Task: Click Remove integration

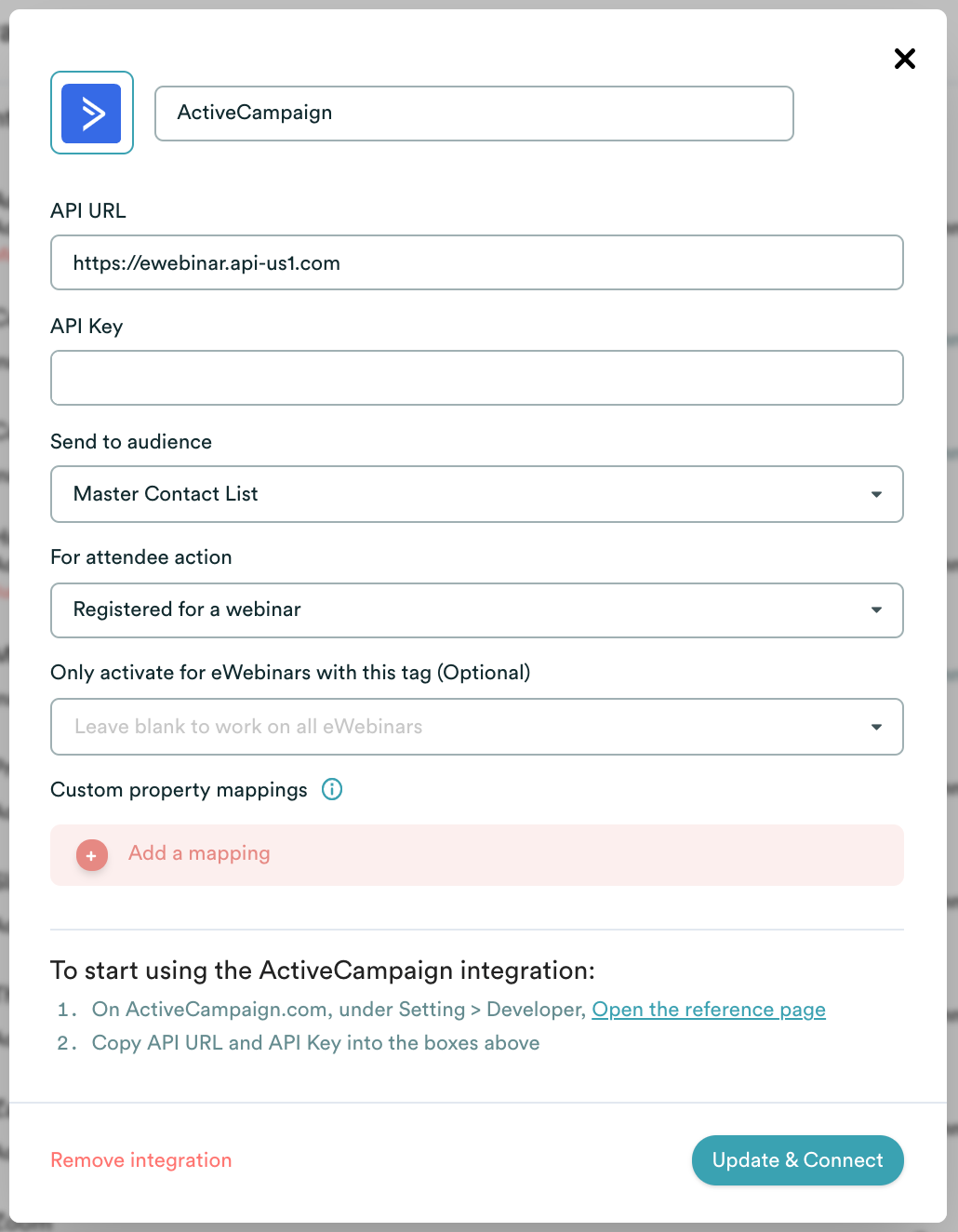Action: point(141,1159)
